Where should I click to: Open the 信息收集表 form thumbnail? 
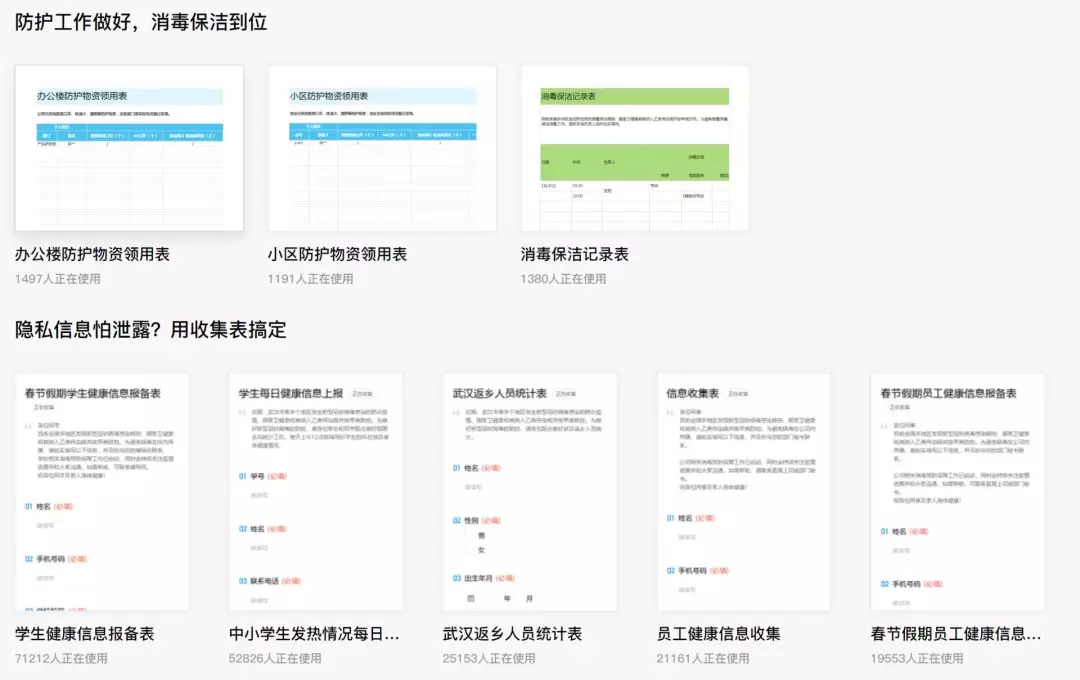(x=744, y=492)
